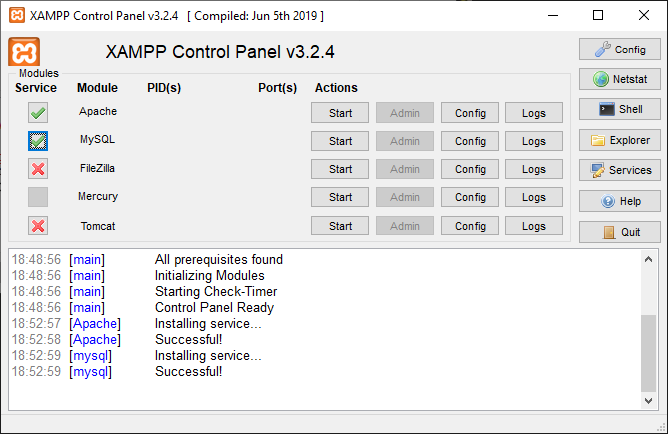Click the greyed-out Mercury Admin button

[405, 197]
